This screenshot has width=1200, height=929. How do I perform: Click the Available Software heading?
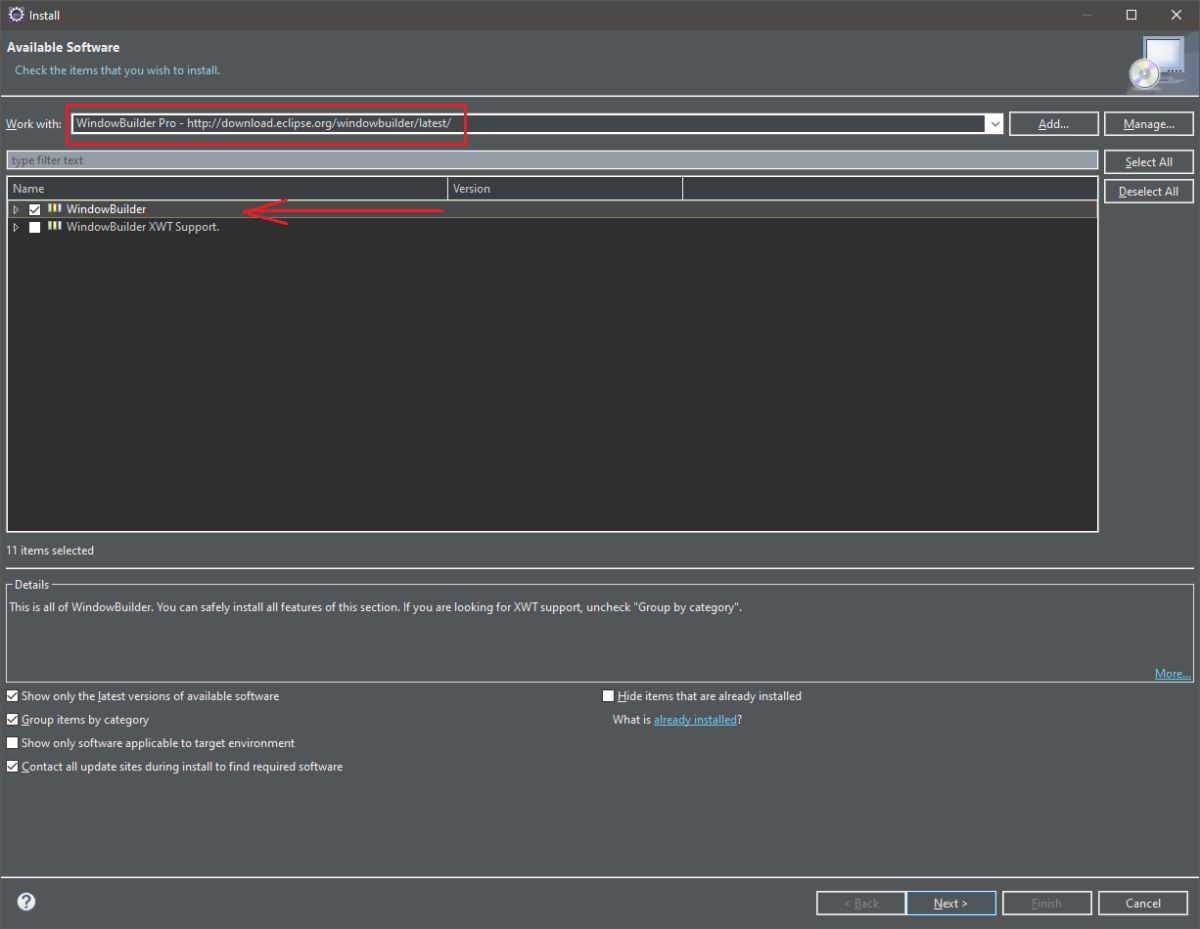pos(63,47)
